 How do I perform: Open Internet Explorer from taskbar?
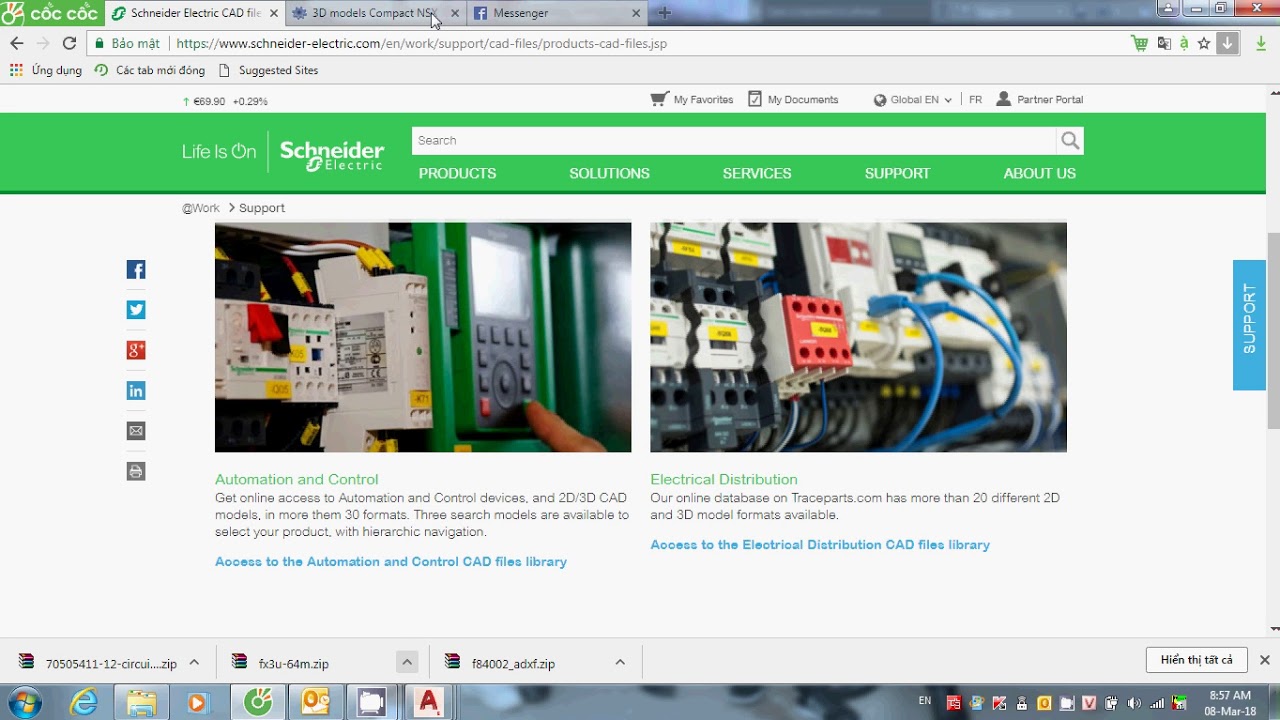(x=84, y=702)
